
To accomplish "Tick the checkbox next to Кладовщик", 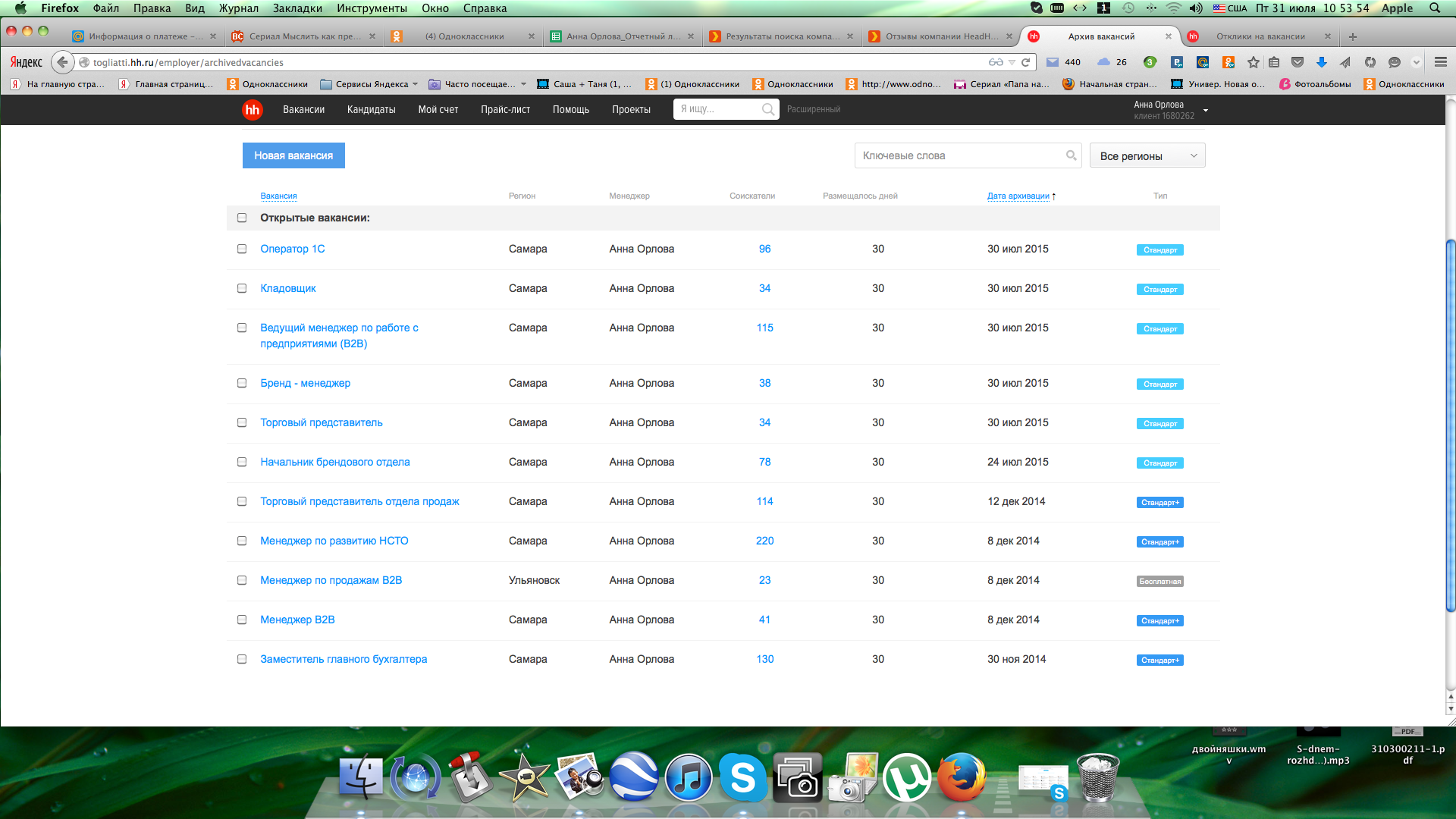I will 242,288.
